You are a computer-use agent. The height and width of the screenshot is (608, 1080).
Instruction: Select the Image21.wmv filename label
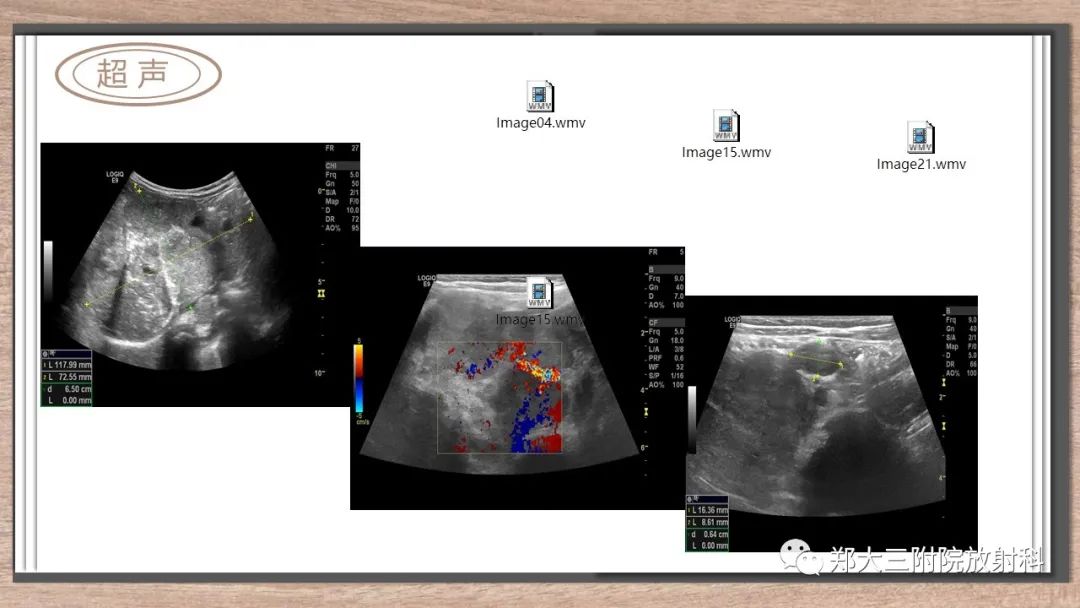pyautogui.click(x=921, y=164)
